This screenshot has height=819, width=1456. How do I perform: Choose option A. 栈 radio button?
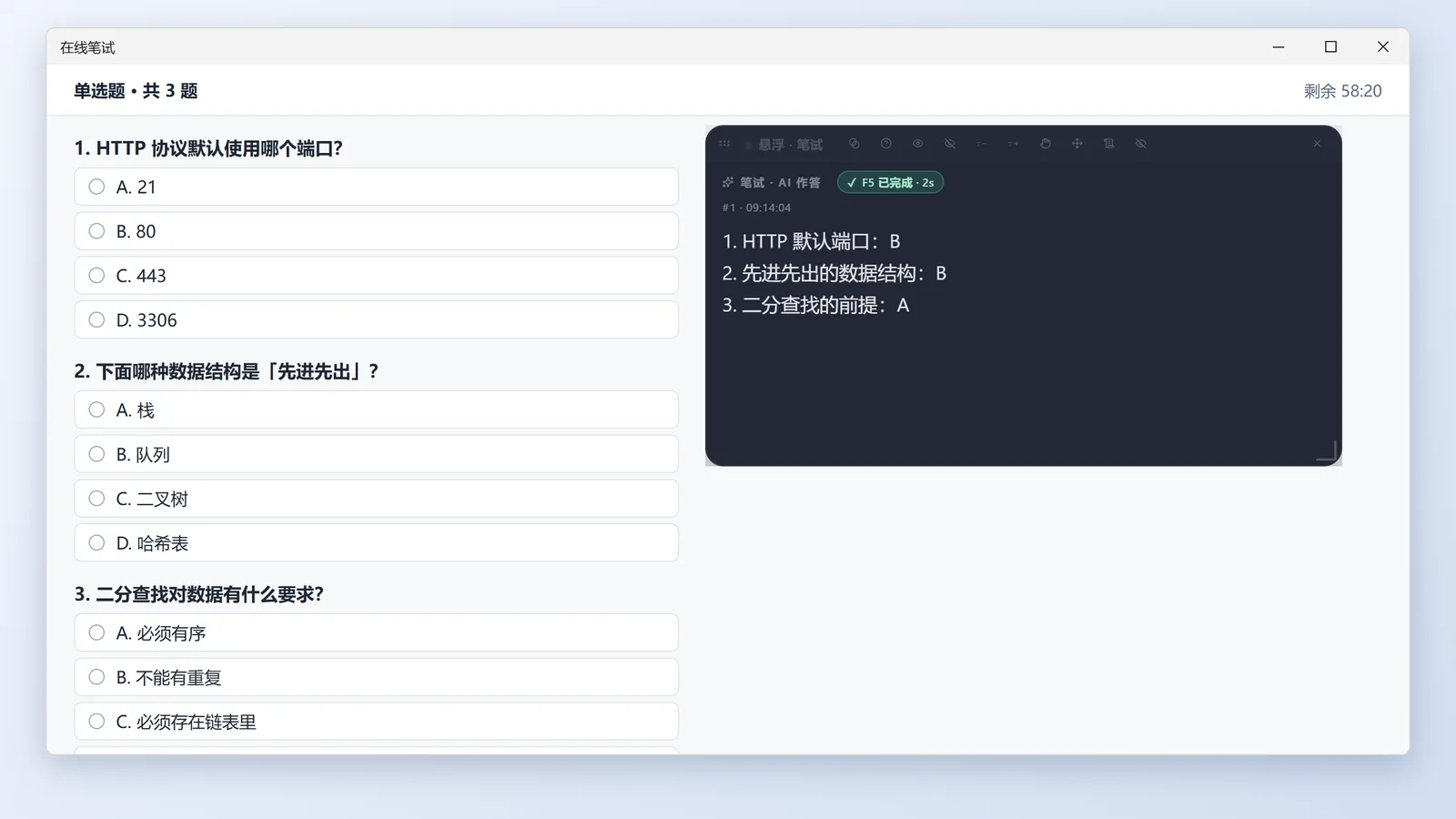[x=96, y=409]
